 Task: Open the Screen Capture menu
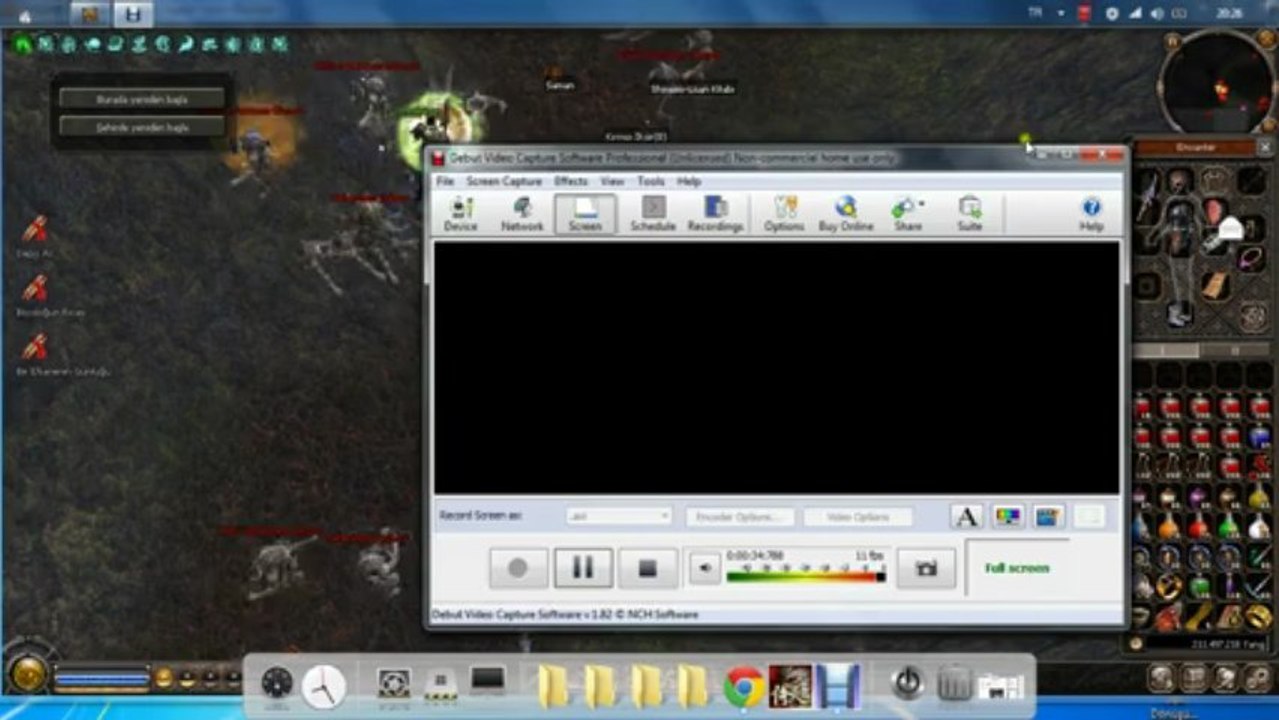(504, 181)
